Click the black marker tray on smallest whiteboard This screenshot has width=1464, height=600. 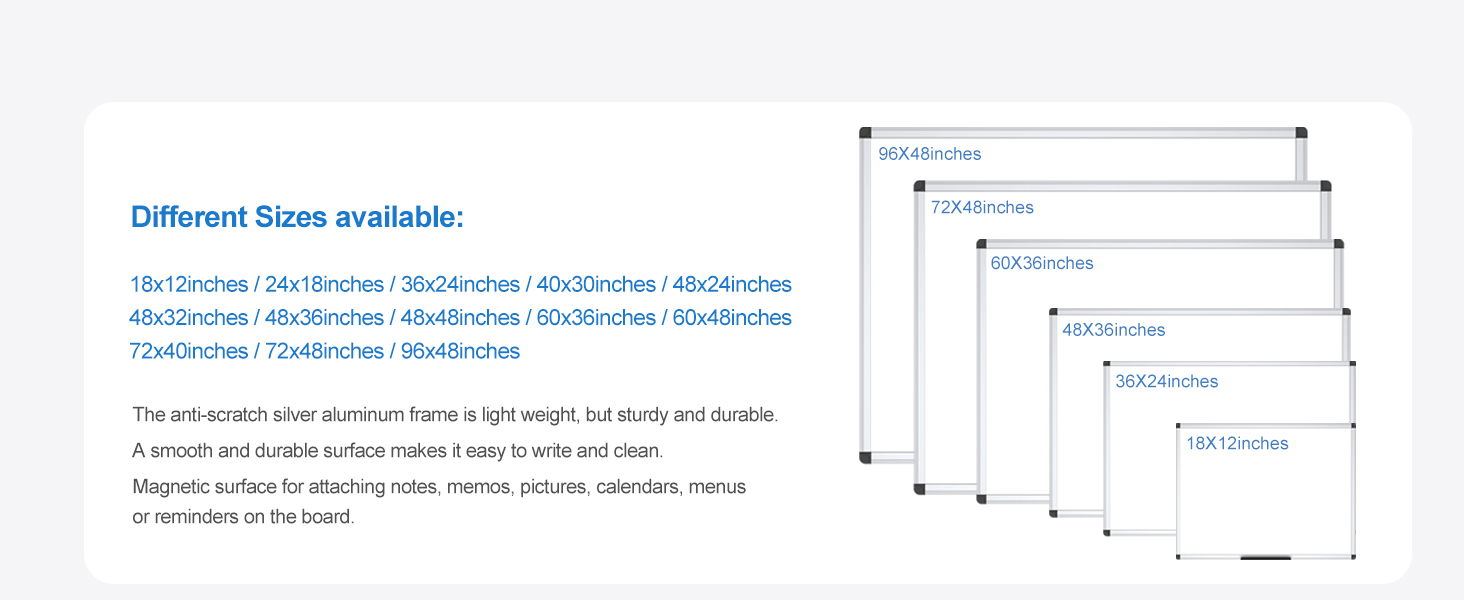click(x=1266, y=557)
